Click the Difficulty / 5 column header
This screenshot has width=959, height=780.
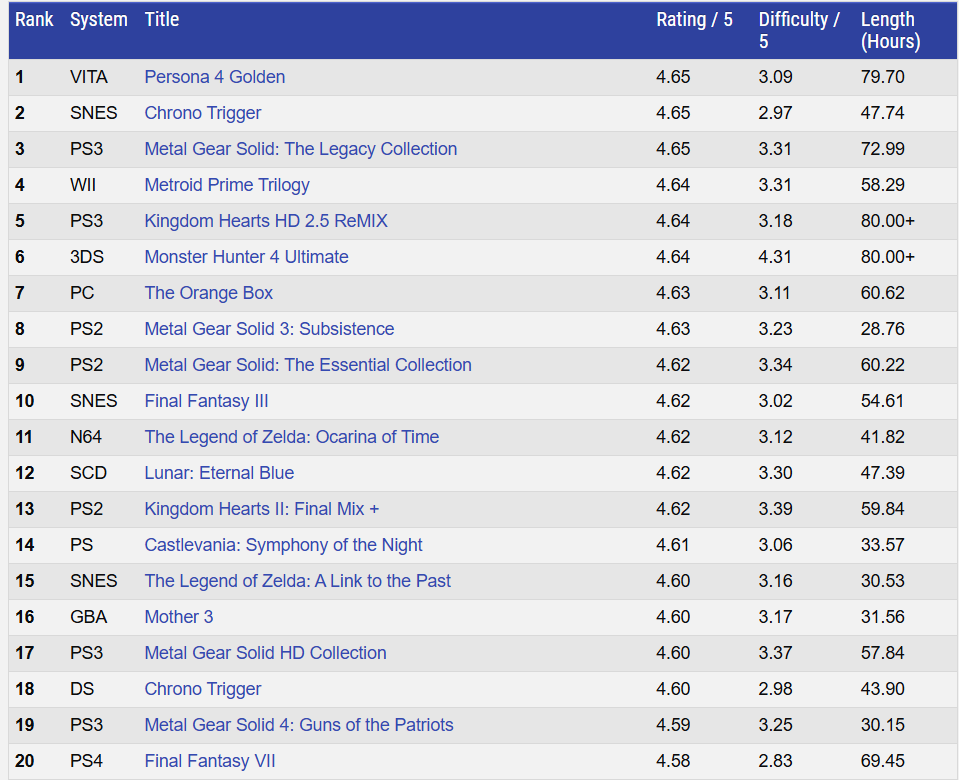(799, 31)
